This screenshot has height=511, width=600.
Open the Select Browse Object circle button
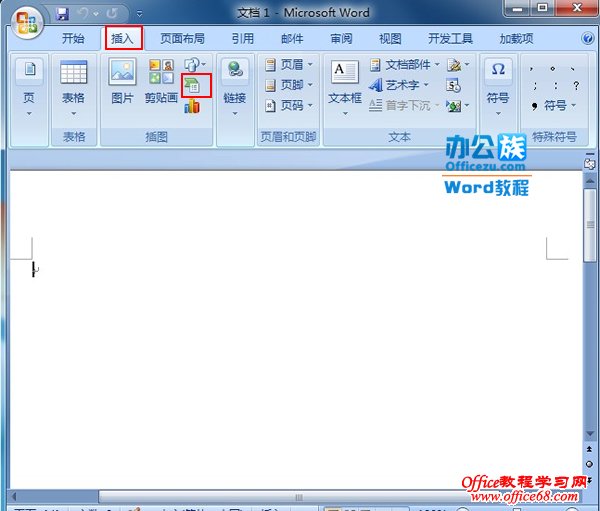pos(589,464)
